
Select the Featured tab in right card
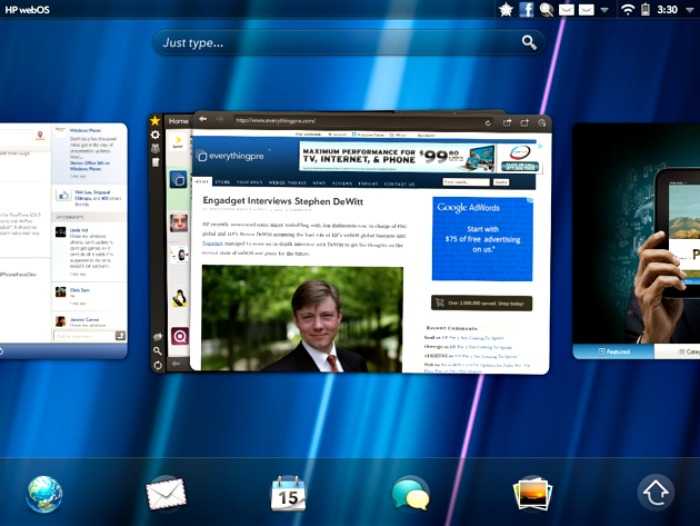[x=613, y=351]
